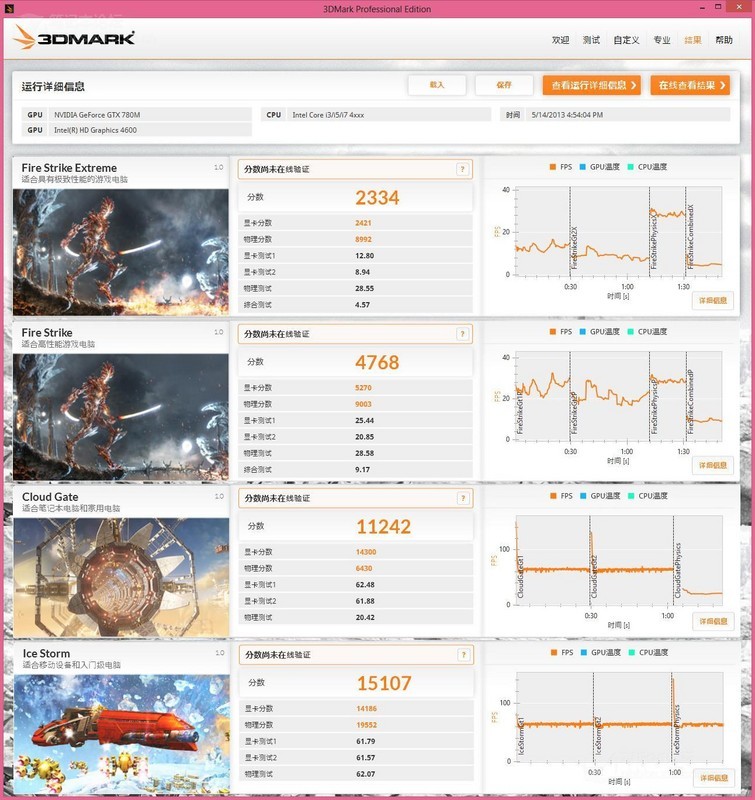Click physics score 9003 in Fire Strike
Screen dimensions: 755x800
pyautogui.click(x=363, y=404)
